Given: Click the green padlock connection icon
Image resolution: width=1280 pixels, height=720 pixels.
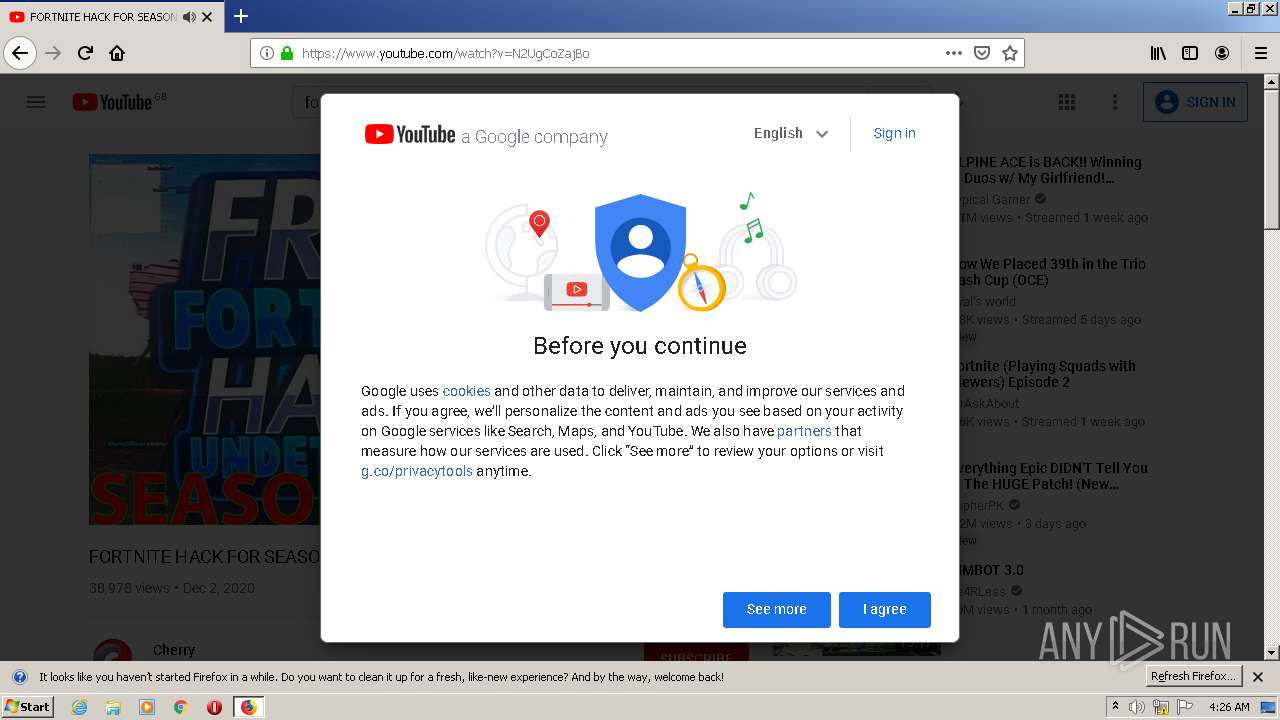Looking at the screenshot, I should [287, 53].
